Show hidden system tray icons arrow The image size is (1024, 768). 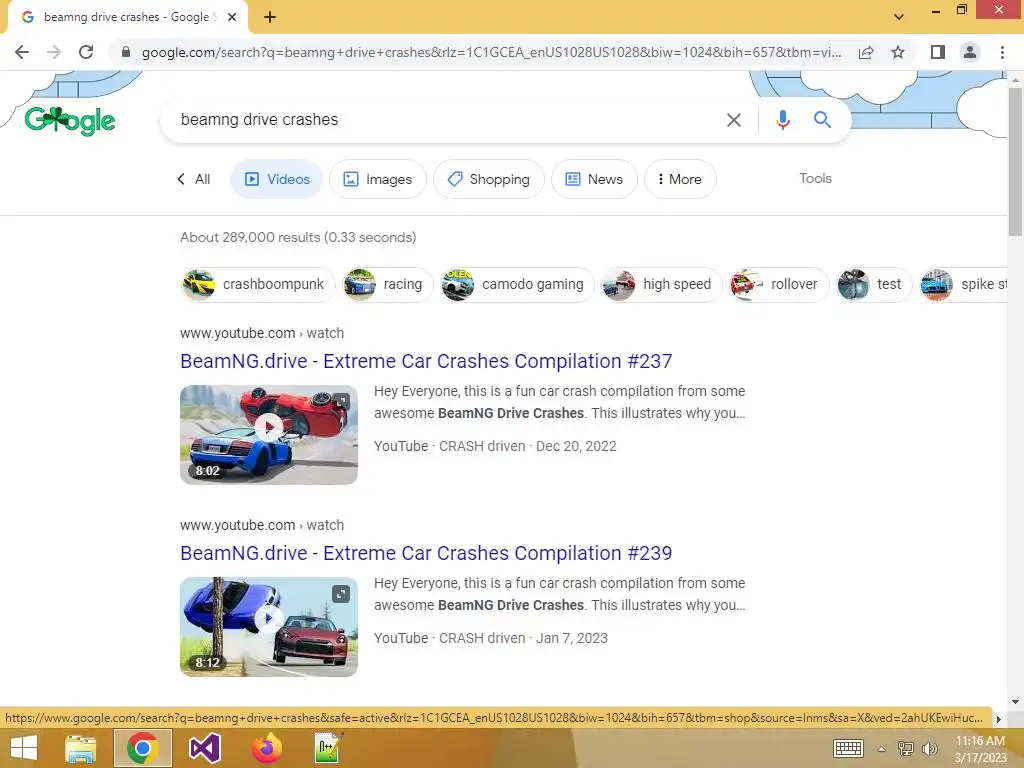881,749
